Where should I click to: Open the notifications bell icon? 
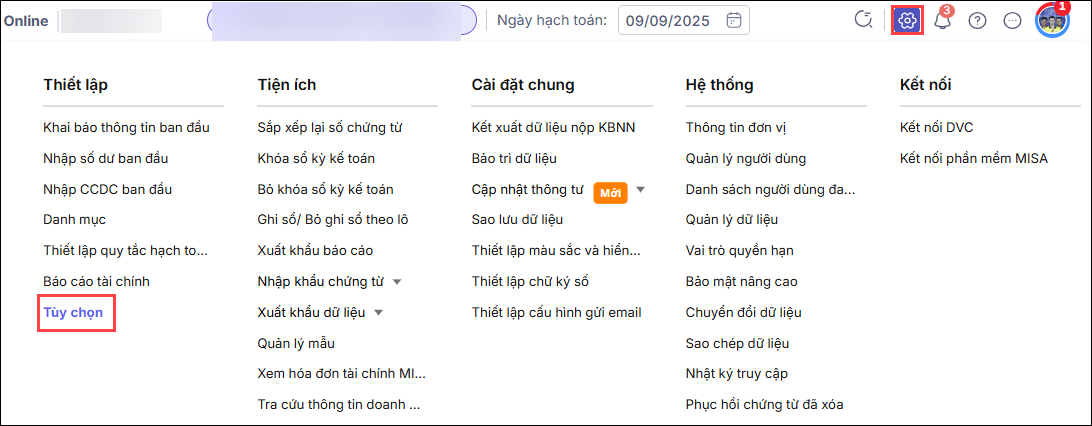942,21
